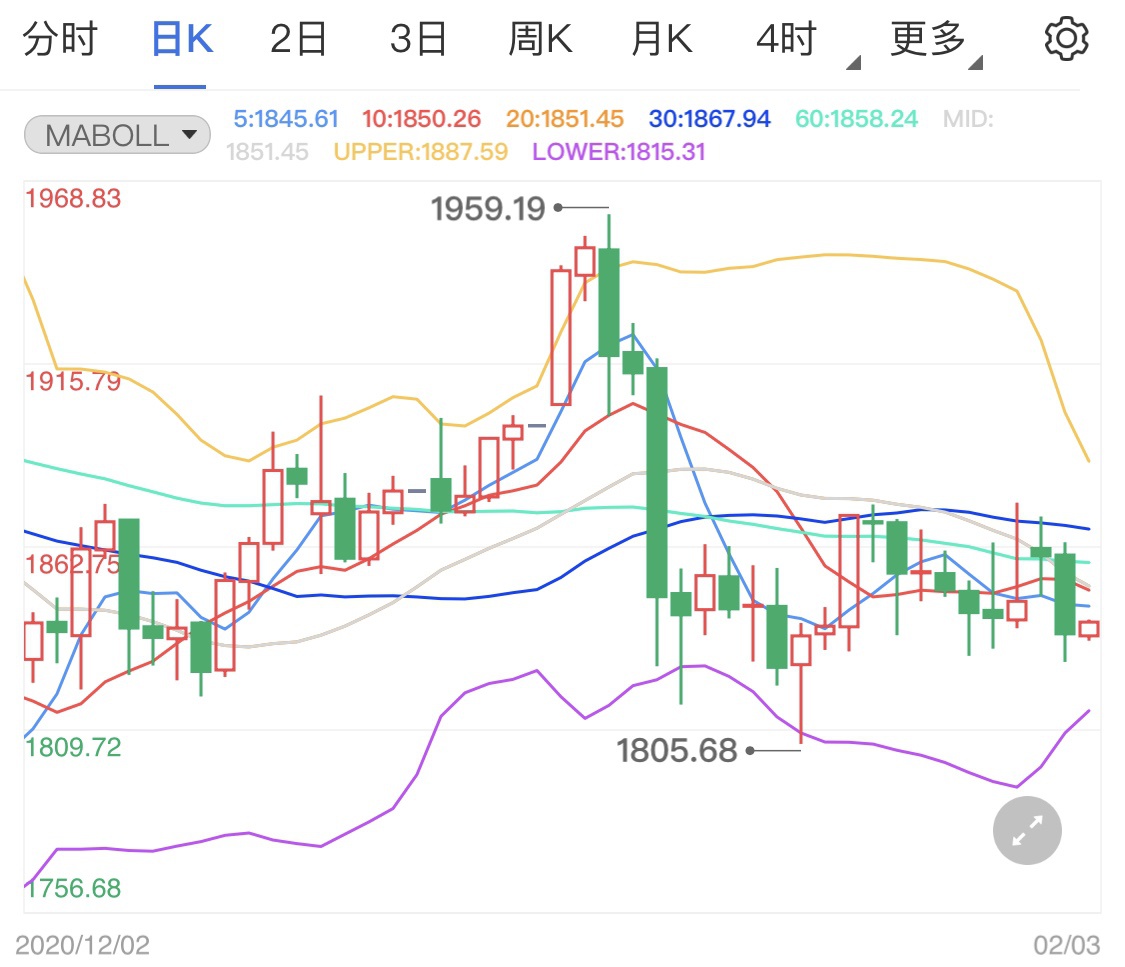The height and width of the screenshot is (967, 1125).
Task: Click the last red candlestick on the chart
Action: pos(1089,629)
